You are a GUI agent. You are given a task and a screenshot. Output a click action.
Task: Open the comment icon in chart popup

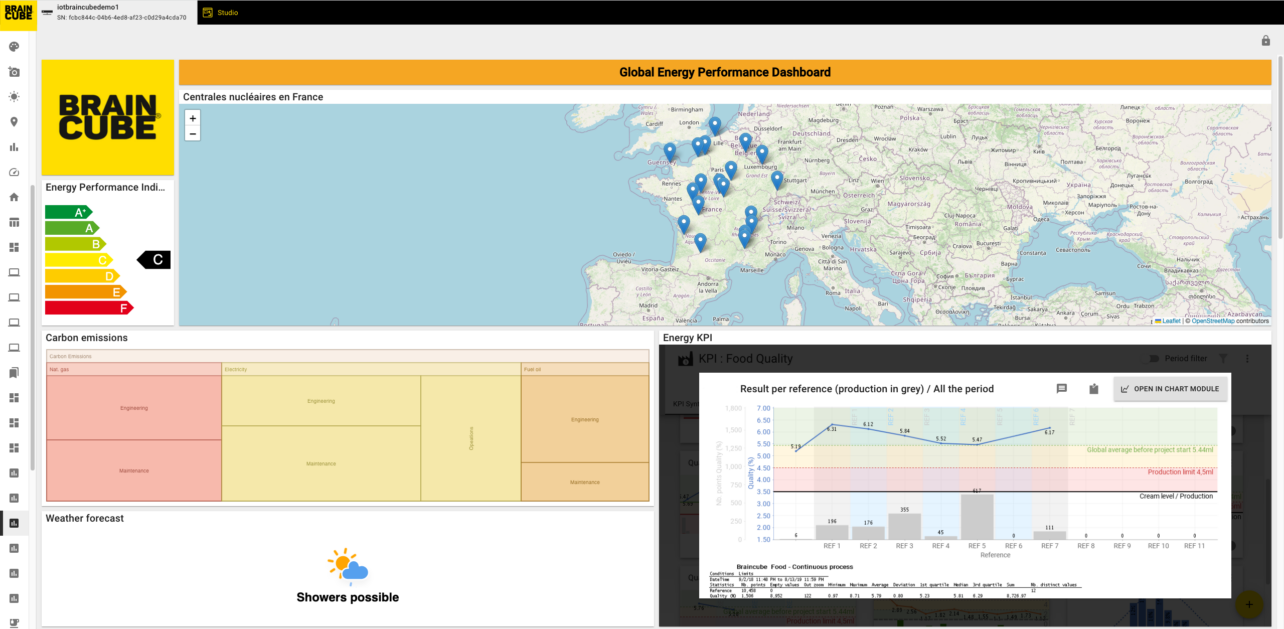click(1062, 389)
